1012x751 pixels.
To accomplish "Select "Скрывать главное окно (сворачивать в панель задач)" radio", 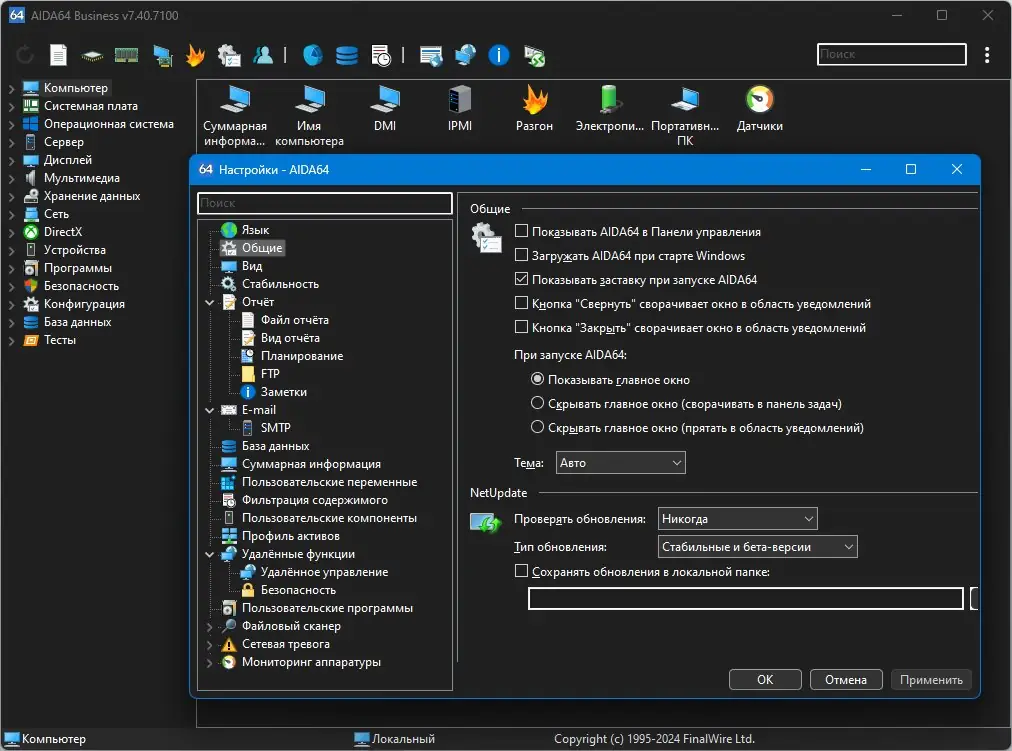I will point(538,404).
